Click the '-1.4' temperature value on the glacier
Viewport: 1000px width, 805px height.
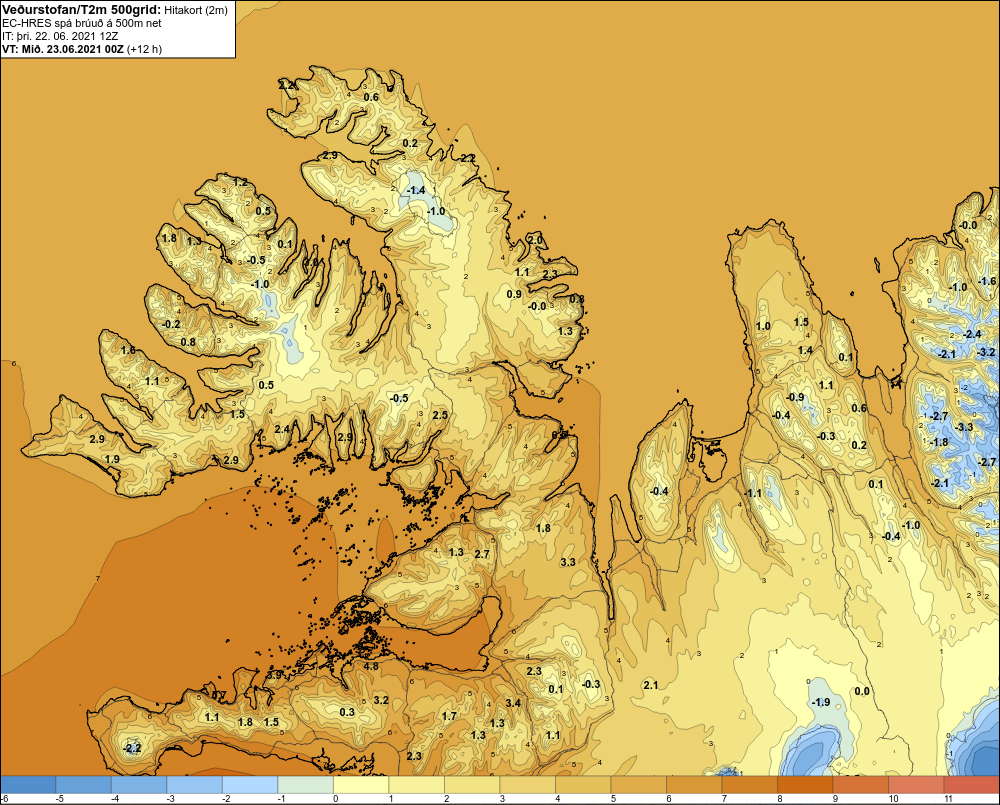tap(416, 191)
